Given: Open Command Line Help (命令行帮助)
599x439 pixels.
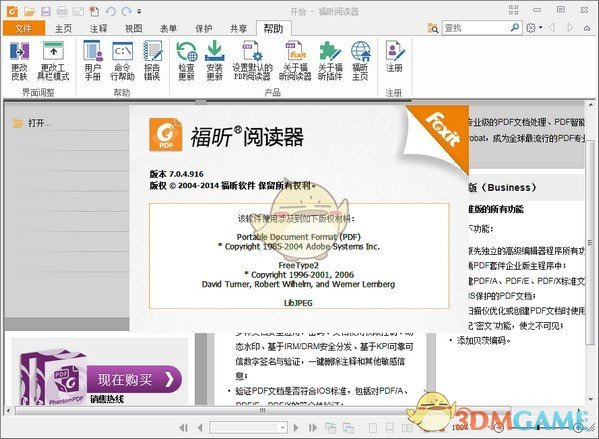Looking at the screenshot, I should tap(122, 61).
